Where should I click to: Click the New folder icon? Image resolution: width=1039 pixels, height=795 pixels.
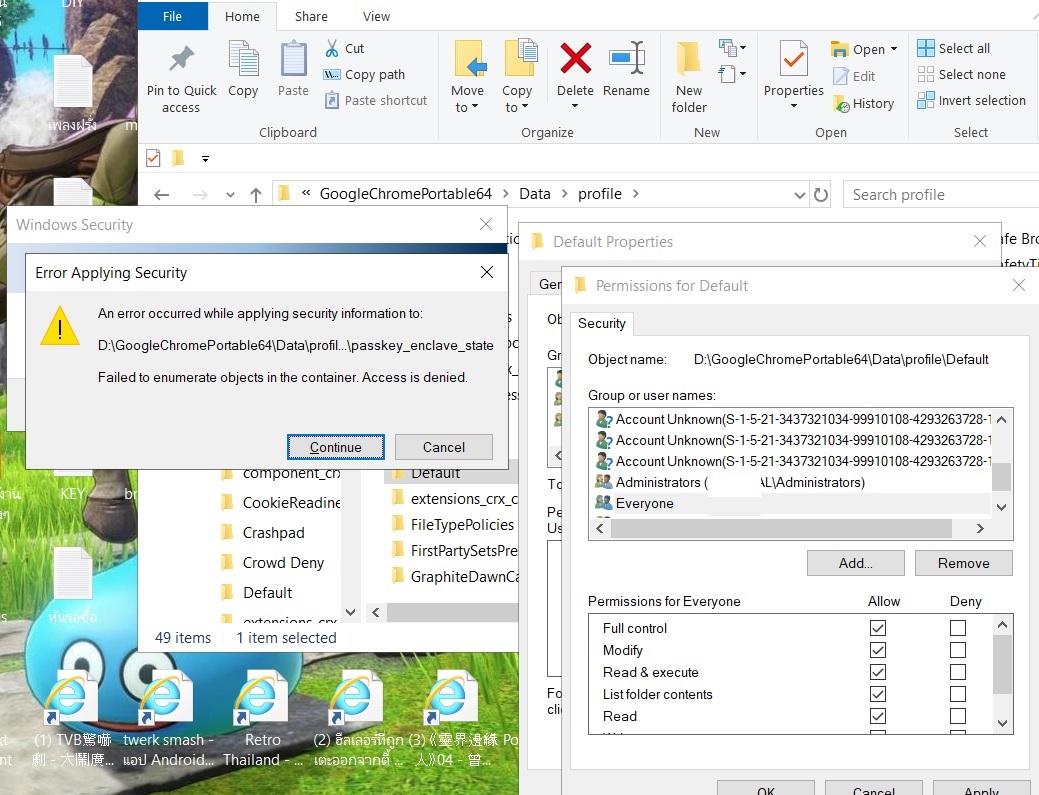tap(688, 58)
